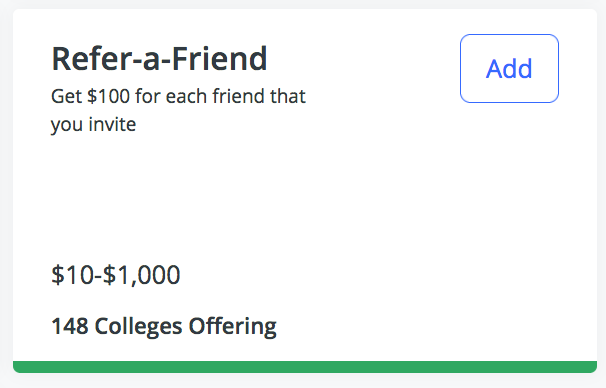Click the word "Offering" in the colleges count
The height and width of the screenshot is (388, 606).
233,327
